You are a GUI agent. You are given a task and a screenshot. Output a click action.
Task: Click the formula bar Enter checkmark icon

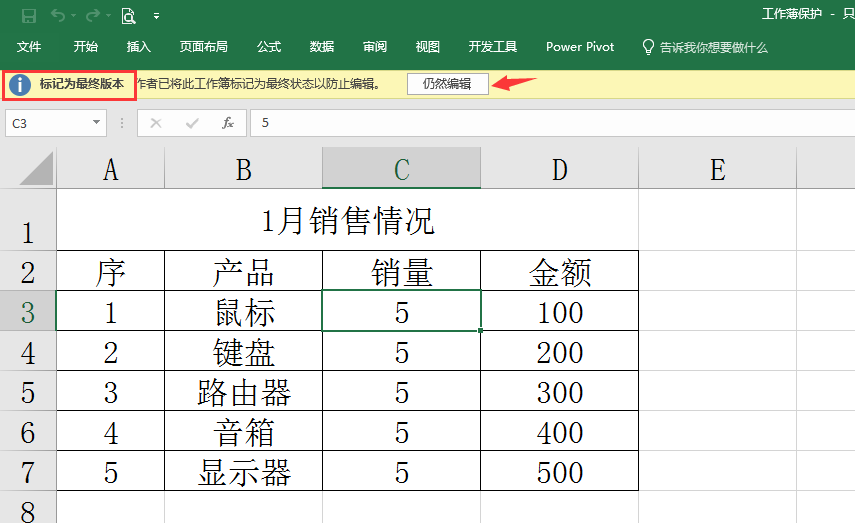(192, 123)
